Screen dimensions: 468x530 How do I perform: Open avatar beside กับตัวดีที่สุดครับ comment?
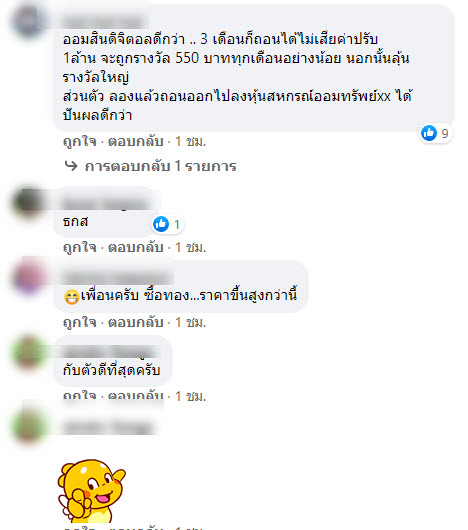[x=29, y=352]
